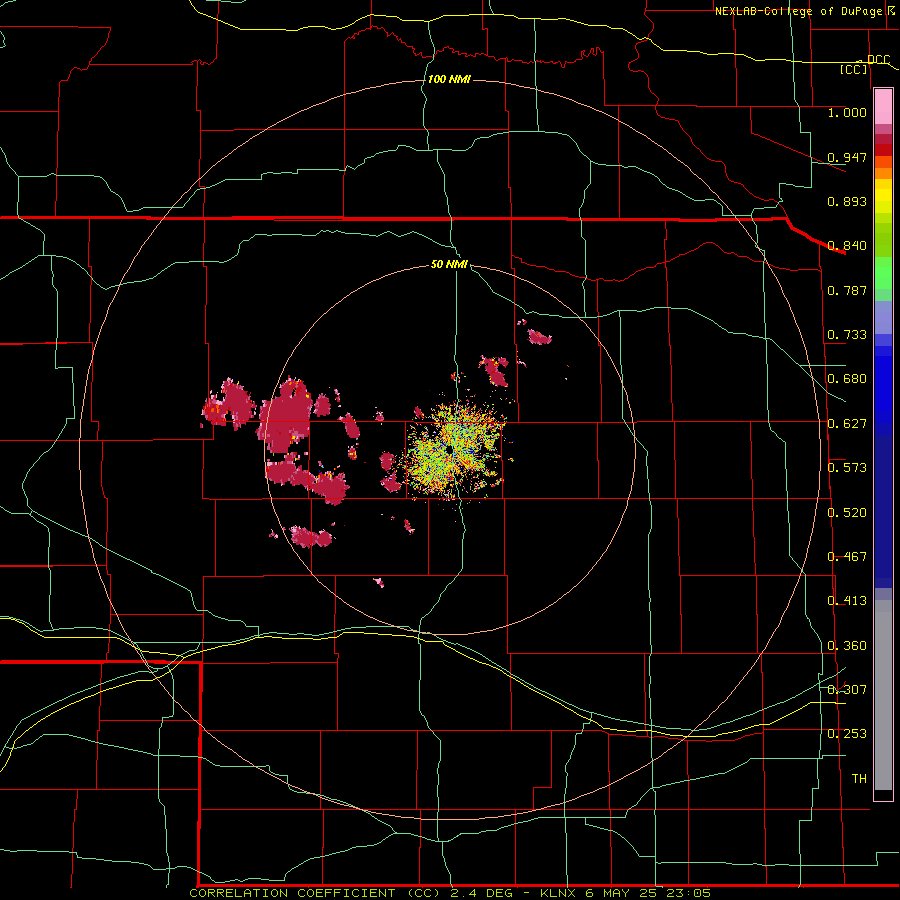Screen dimensions: 900x900
Task: Click the 0.360 color scale value
Action: 847,646
